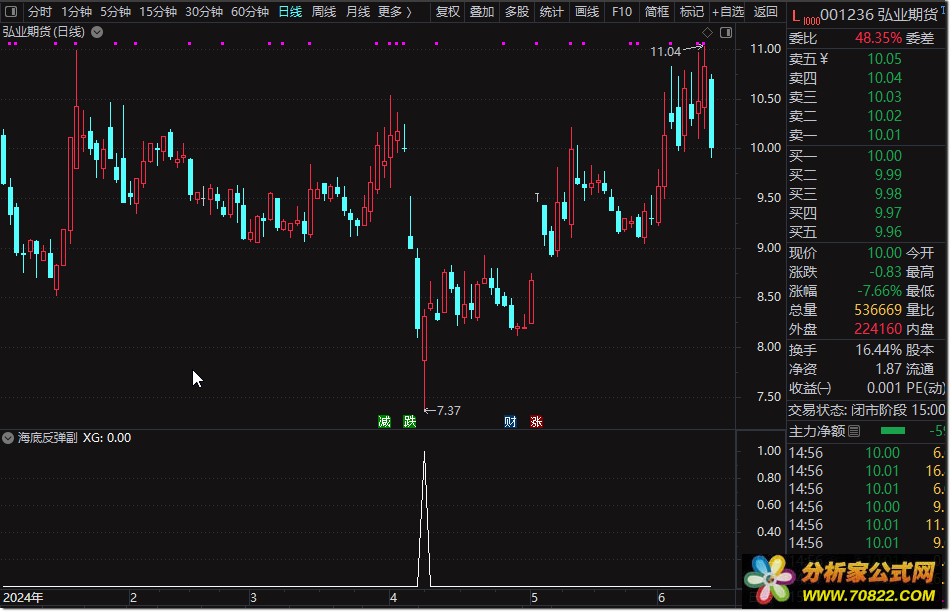Select the 30分钟 period
Image resolution: width=952 pixels, height=612 pixels.
tap(204, 12)
